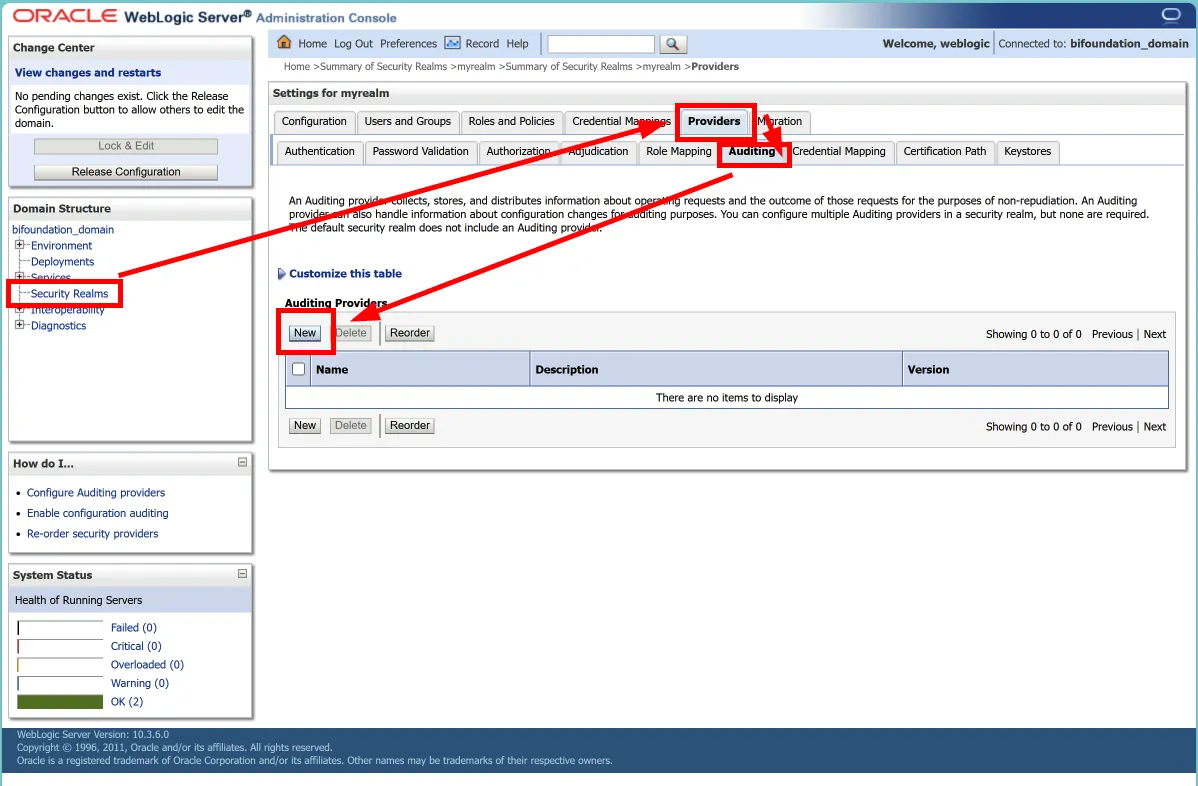Switch to Role Mapping sub-tab
Image resolution: width=1198 pixels, height=786 pixels.
coord(678,151)
